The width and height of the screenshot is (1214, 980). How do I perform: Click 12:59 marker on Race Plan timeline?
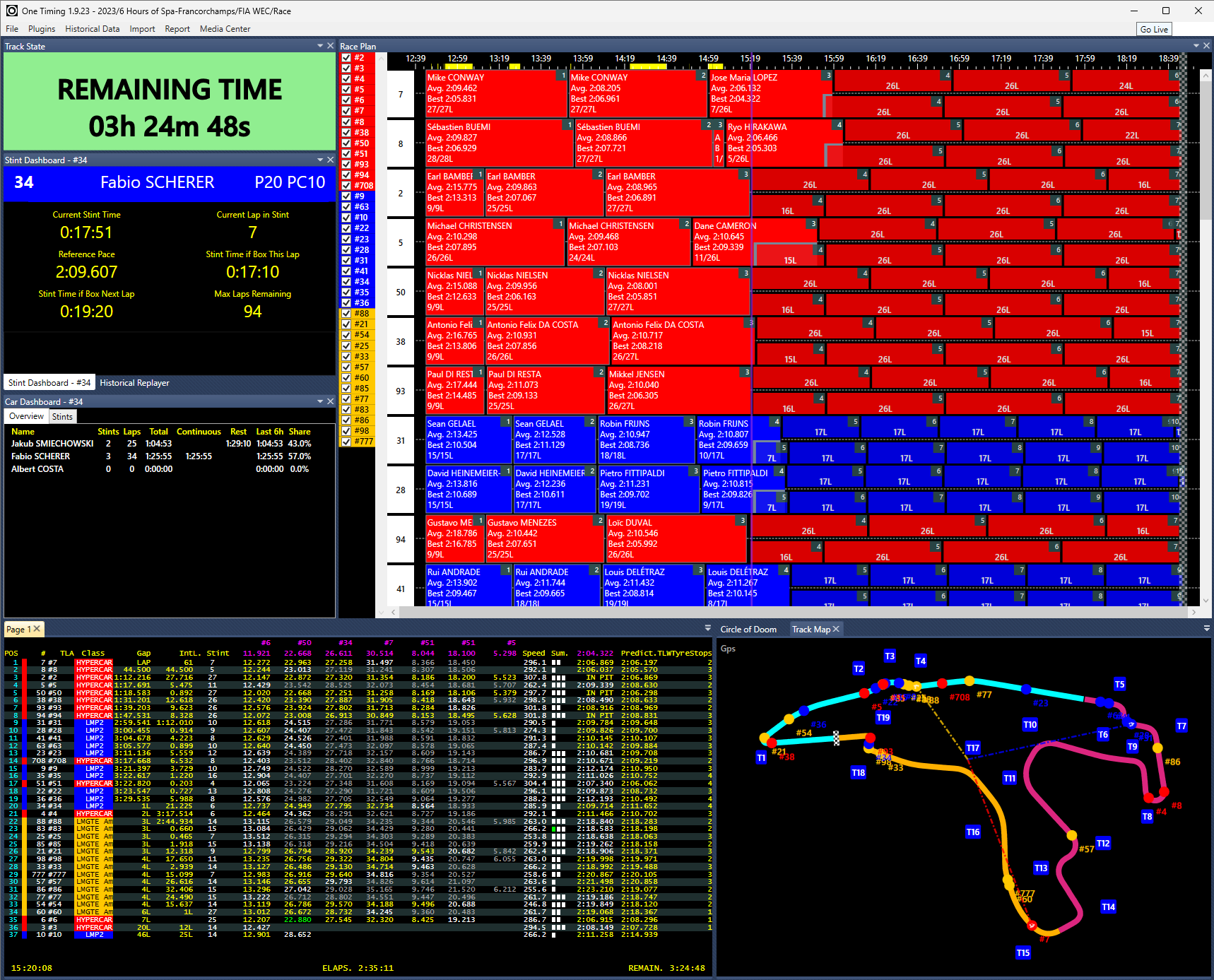coord(457,59)
